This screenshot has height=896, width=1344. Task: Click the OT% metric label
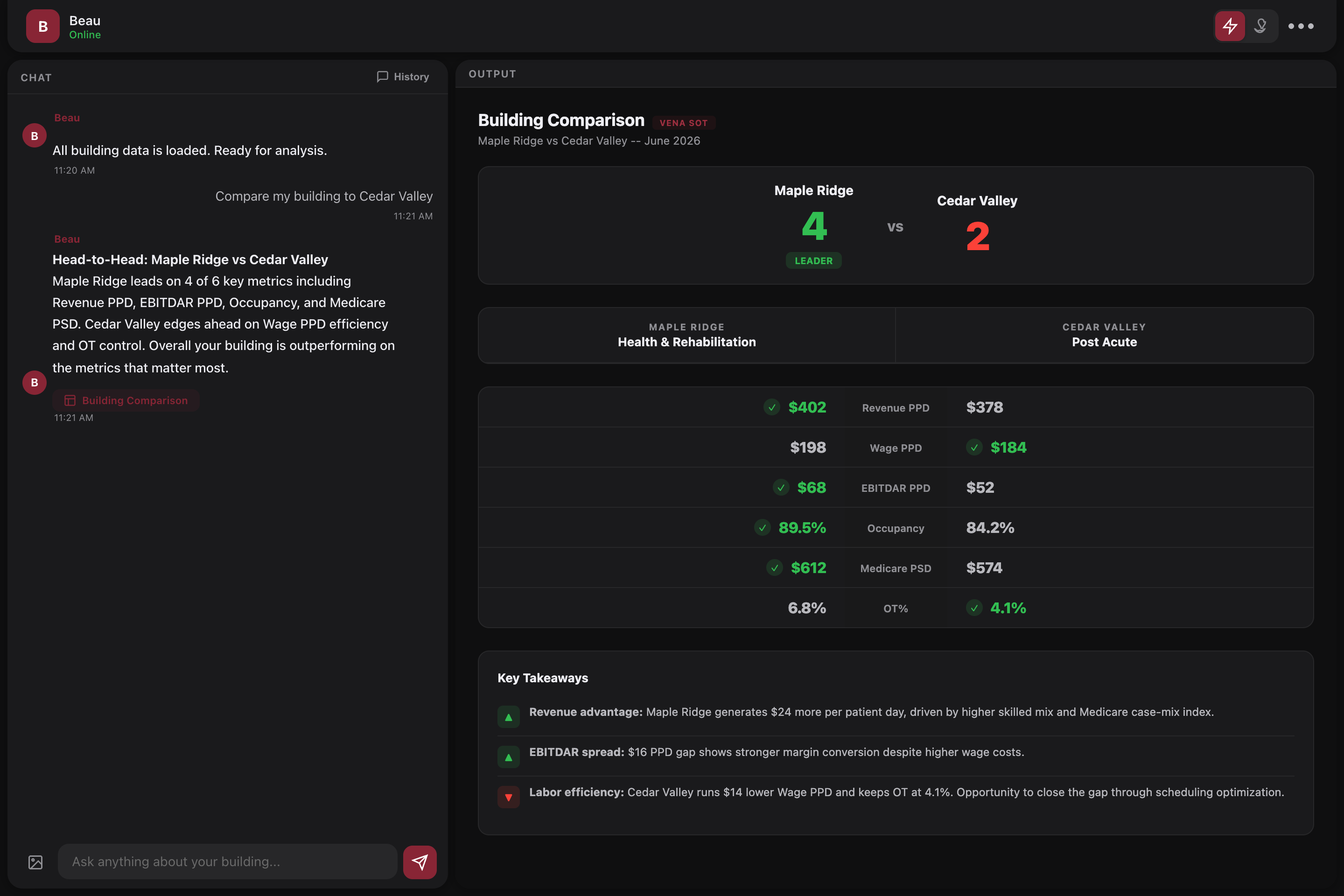click(x=896, y=609)
